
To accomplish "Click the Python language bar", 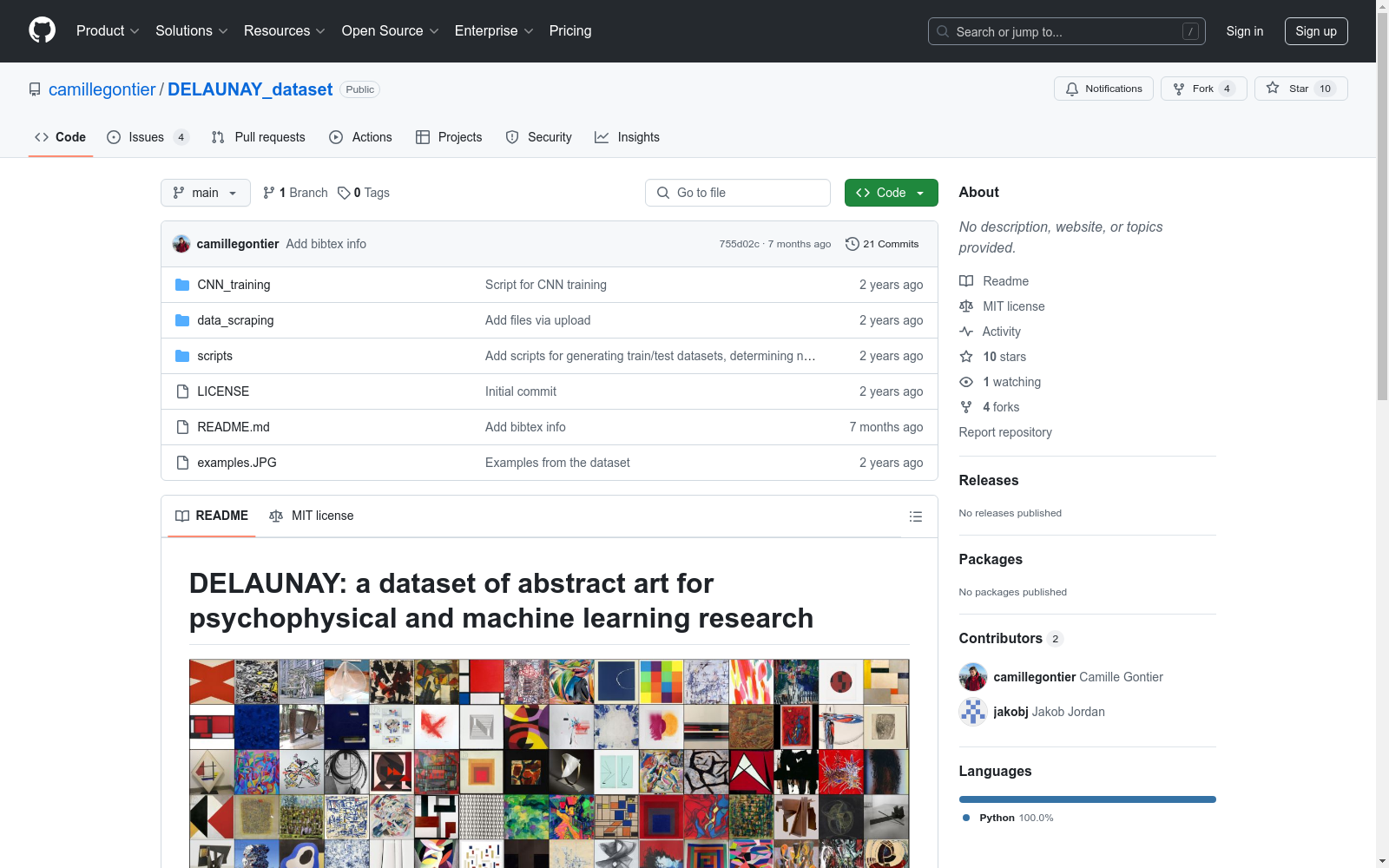I will (x=1088, y=799).
